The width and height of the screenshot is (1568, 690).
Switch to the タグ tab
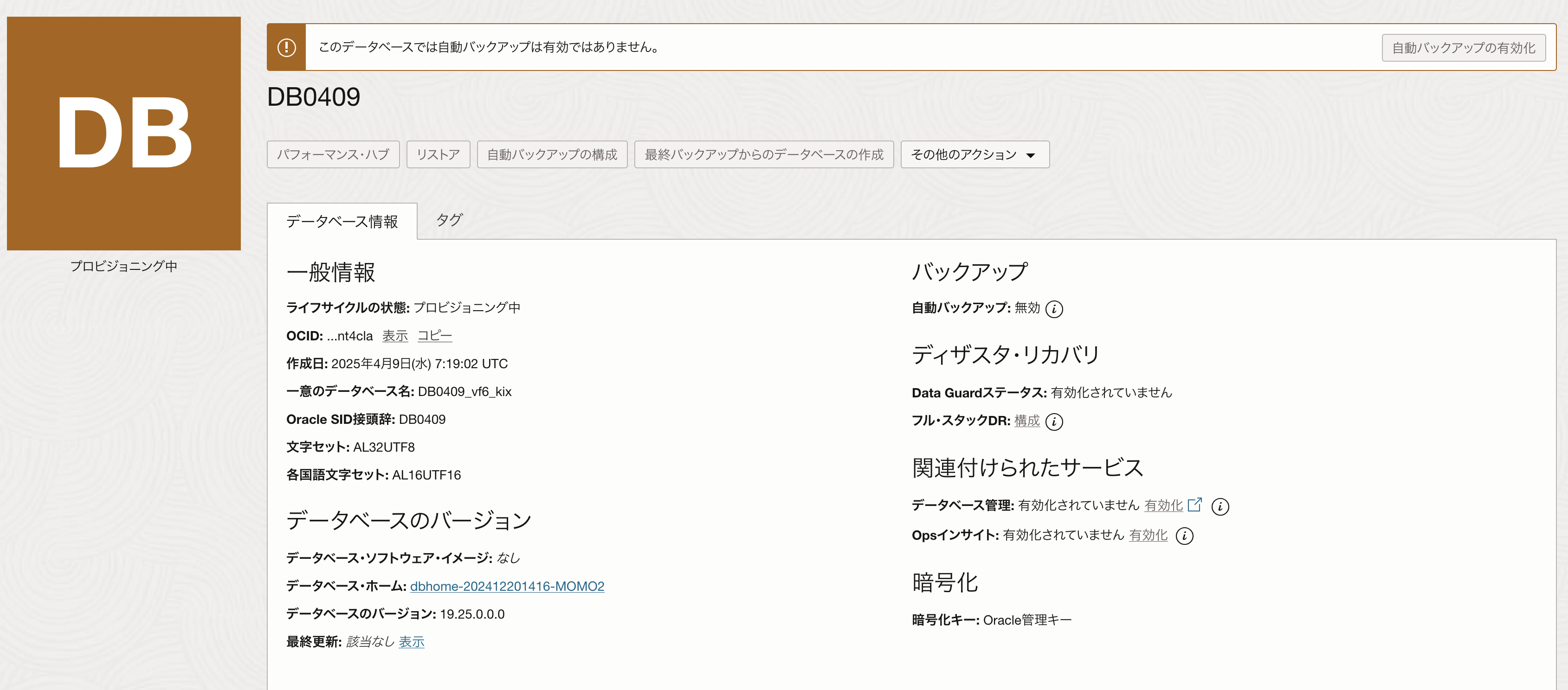(449, 220)
